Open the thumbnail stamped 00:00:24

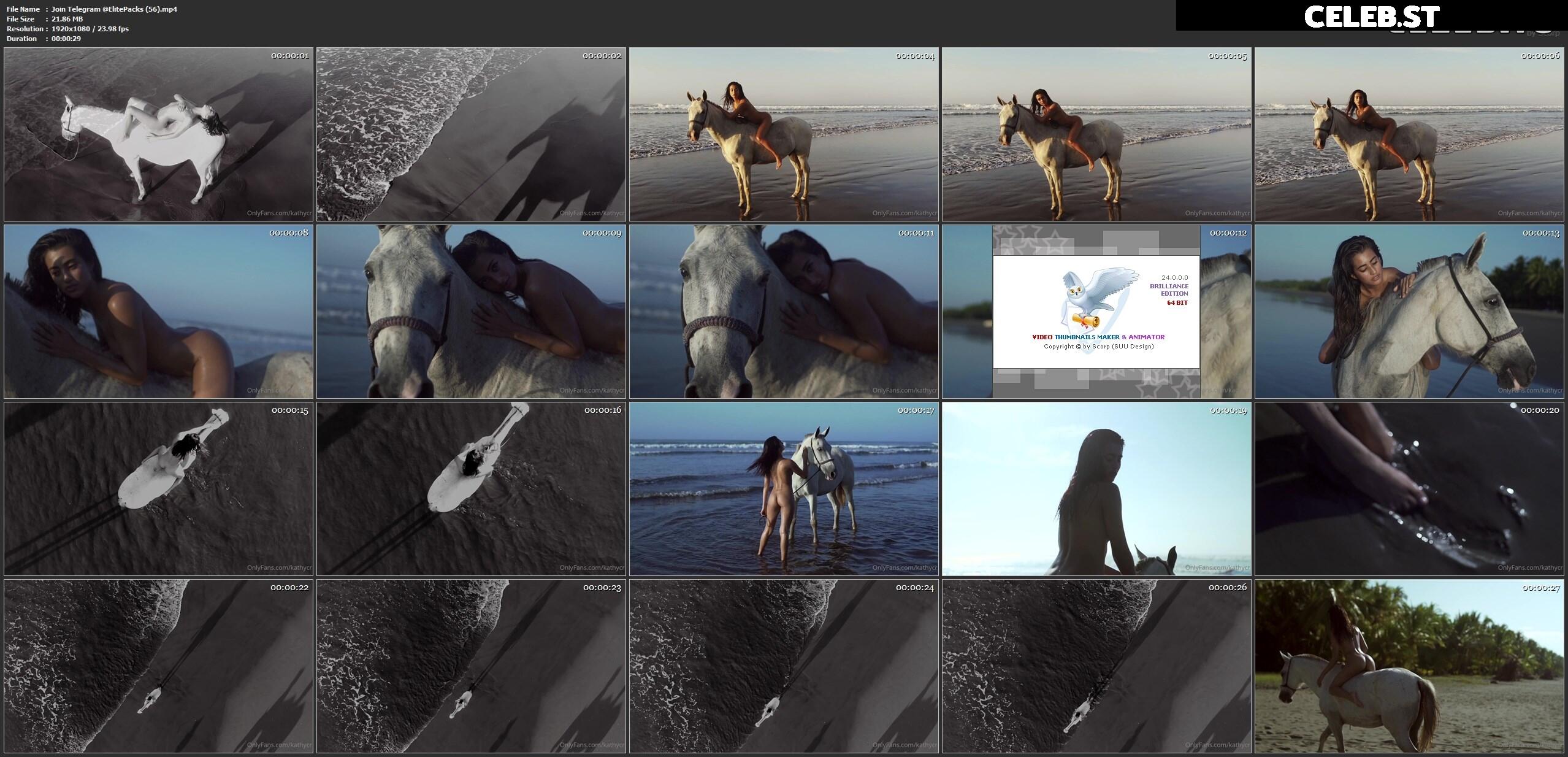click(x=784, y=666)
